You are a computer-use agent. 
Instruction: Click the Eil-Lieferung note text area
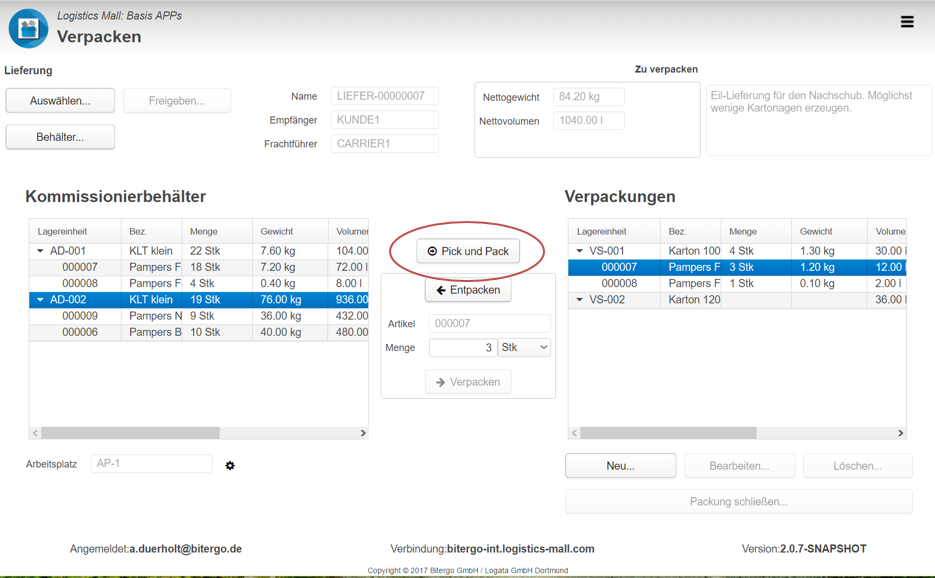(x=819, y=120)
